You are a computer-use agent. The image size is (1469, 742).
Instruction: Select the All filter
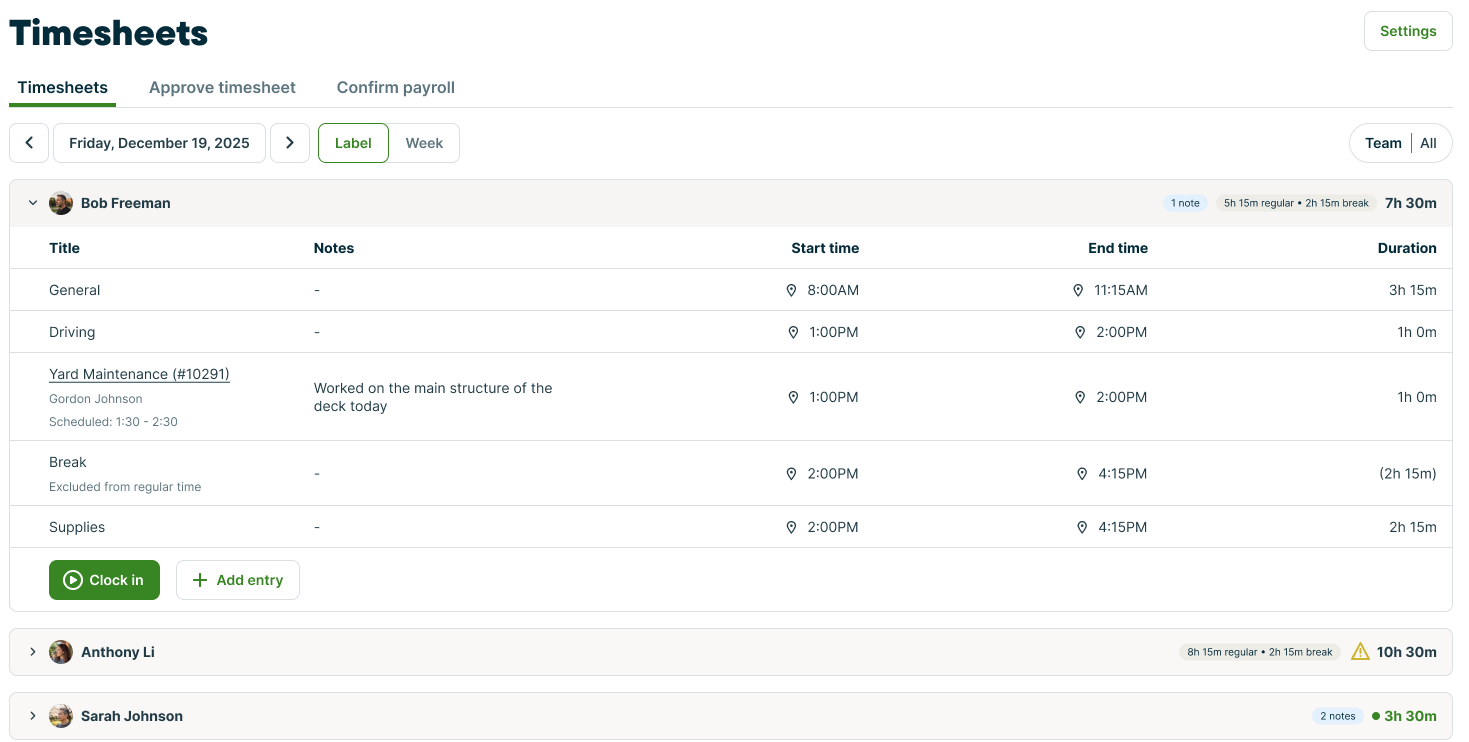pos(1428,143)
